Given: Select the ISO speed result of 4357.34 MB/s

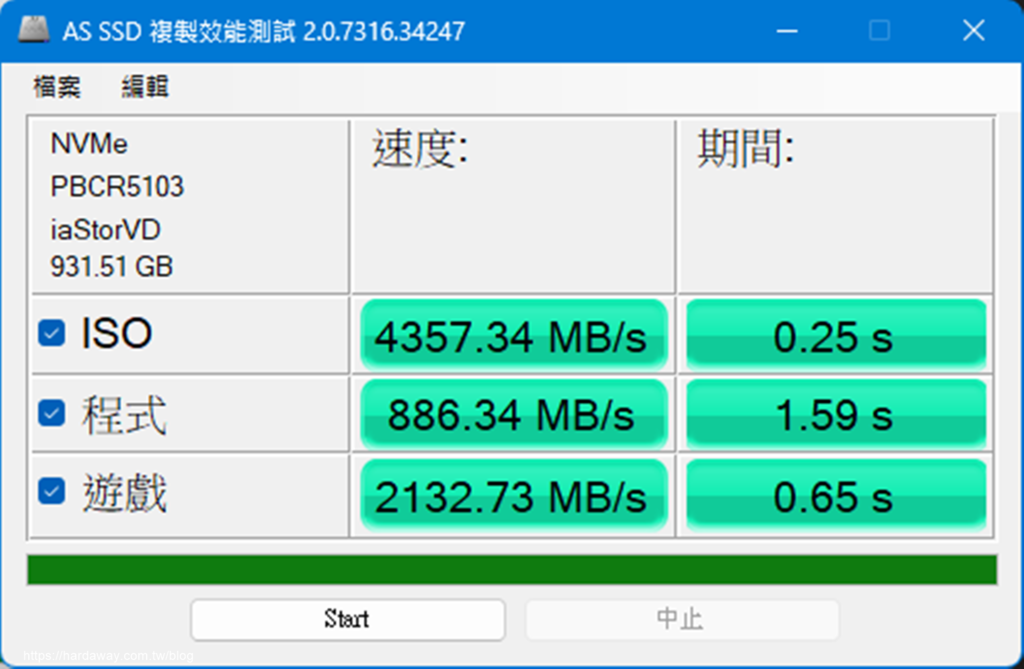Looking at the screenshot, I should click(x=514, y=337).
